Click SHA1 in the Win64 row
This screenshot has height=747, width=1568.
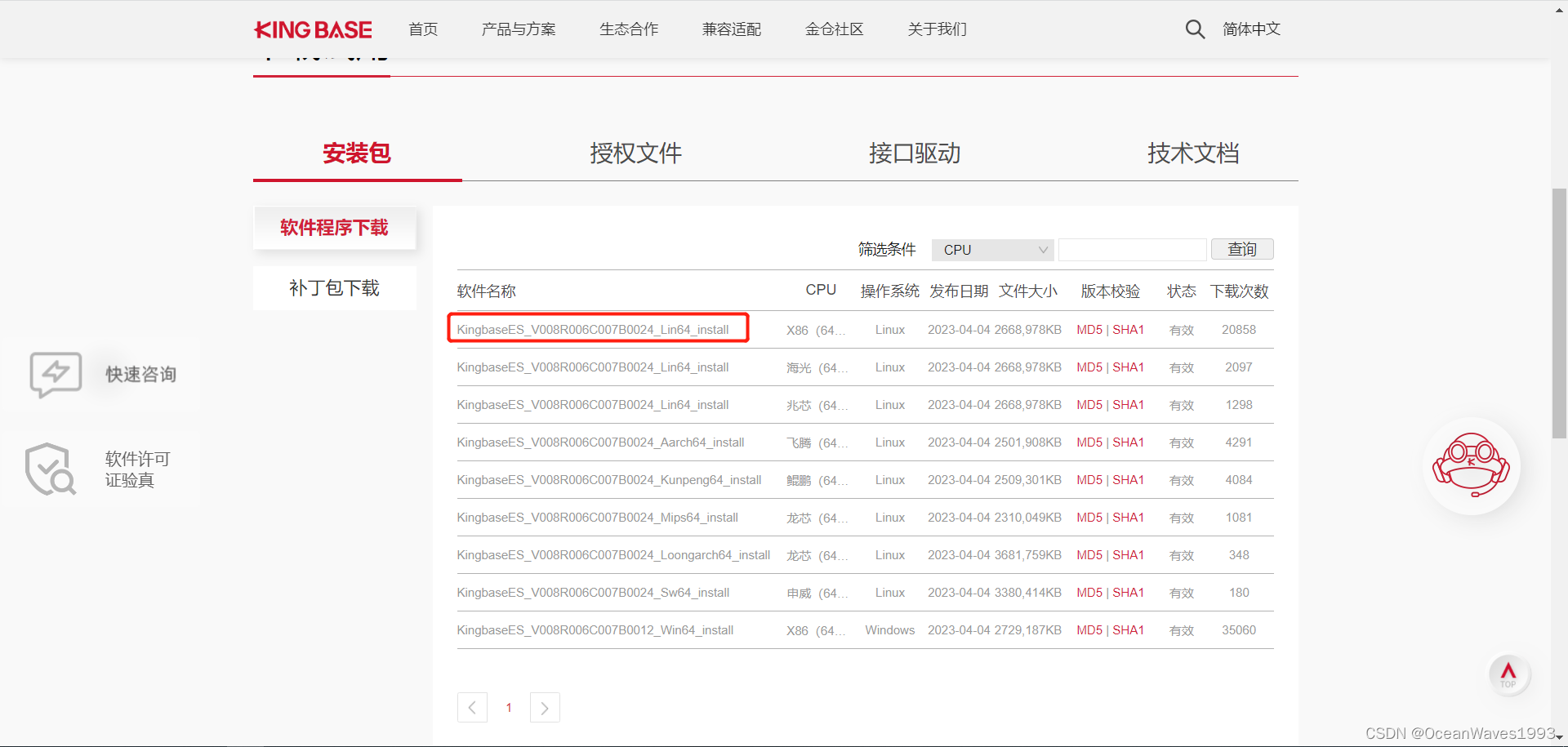[1128, 630]
